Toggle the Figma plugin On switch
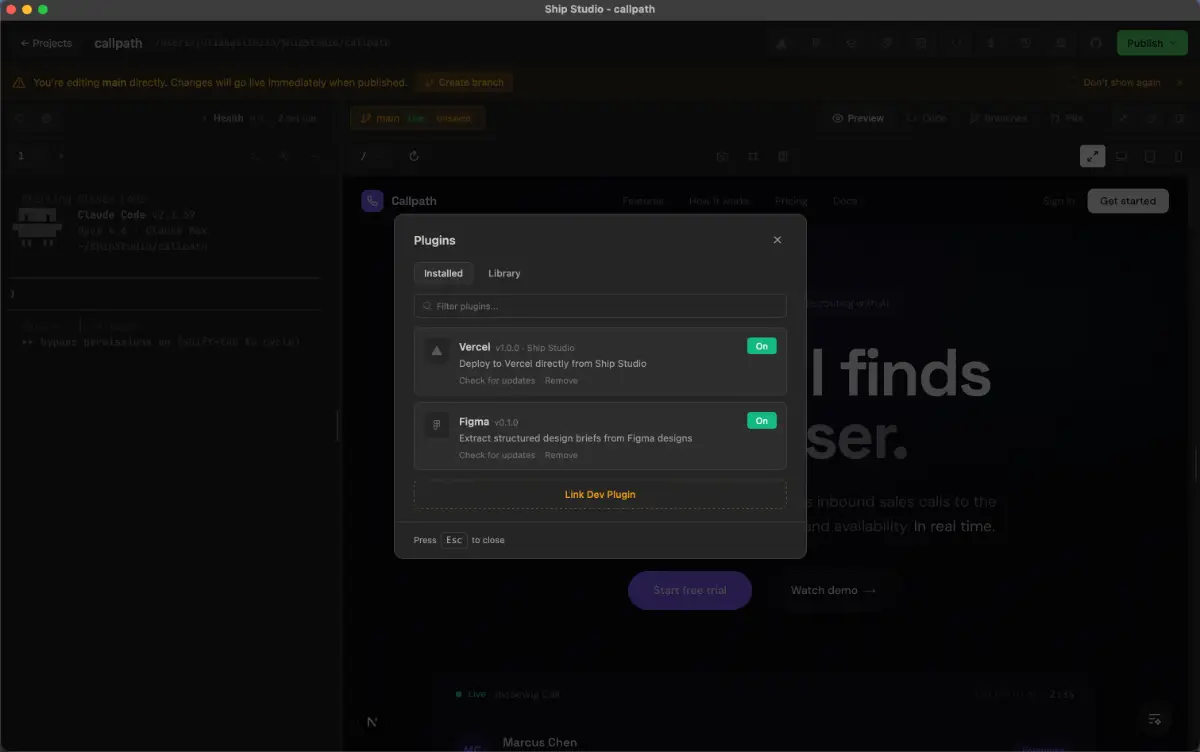The height and width of the screenshot is (752, 1200). [761, 421]
